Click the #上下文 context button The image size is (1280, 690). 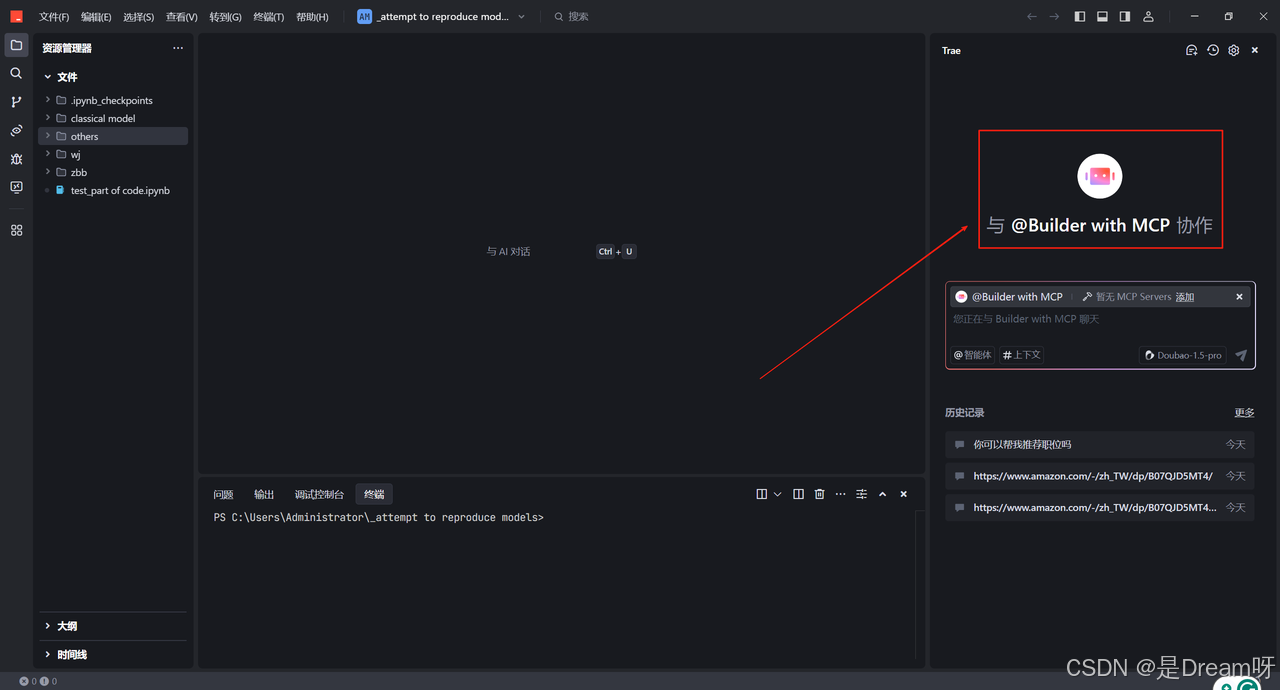(1022, 355)
